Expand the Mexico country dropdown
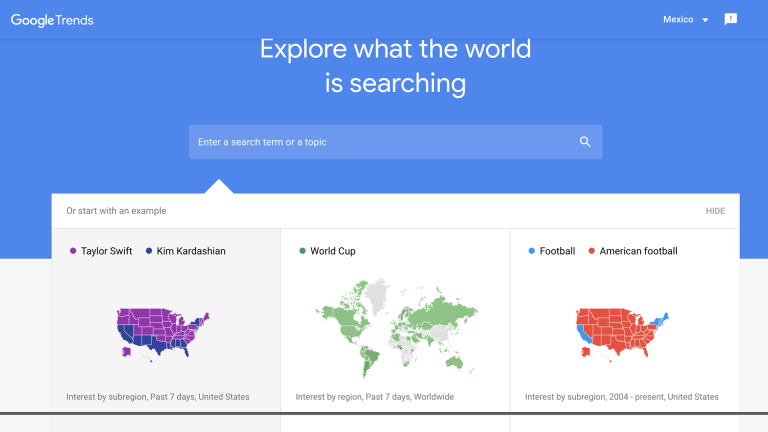The height and width of the screenshot is (432, 768). coord(678,20)
